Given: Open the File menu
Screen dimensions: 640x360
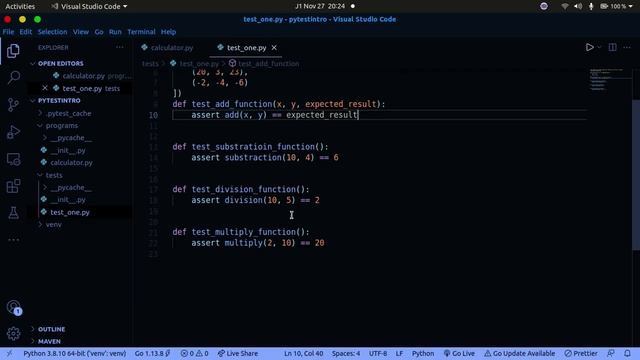Looking at the screenshot, I should pyautogui.click(x=8, y=32).
